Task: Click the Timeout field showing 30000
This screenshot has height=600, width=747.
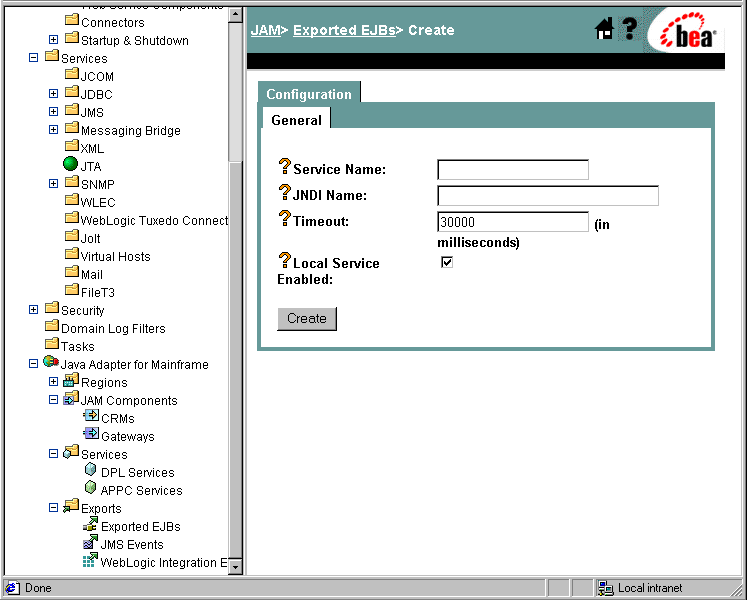Action: pos(513,222)
